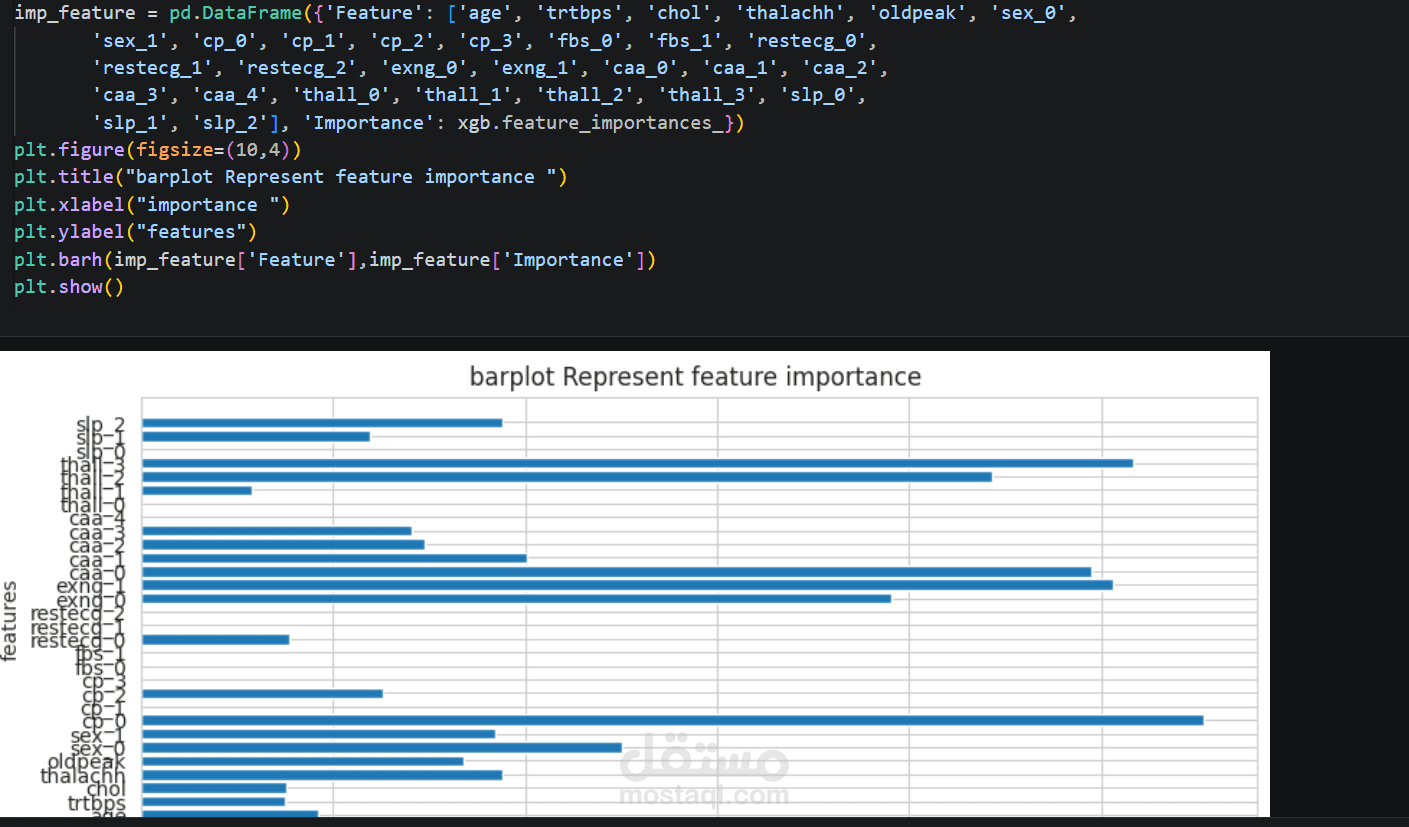
Task: Click the short thall_1 bar
Action: (196, 490)
